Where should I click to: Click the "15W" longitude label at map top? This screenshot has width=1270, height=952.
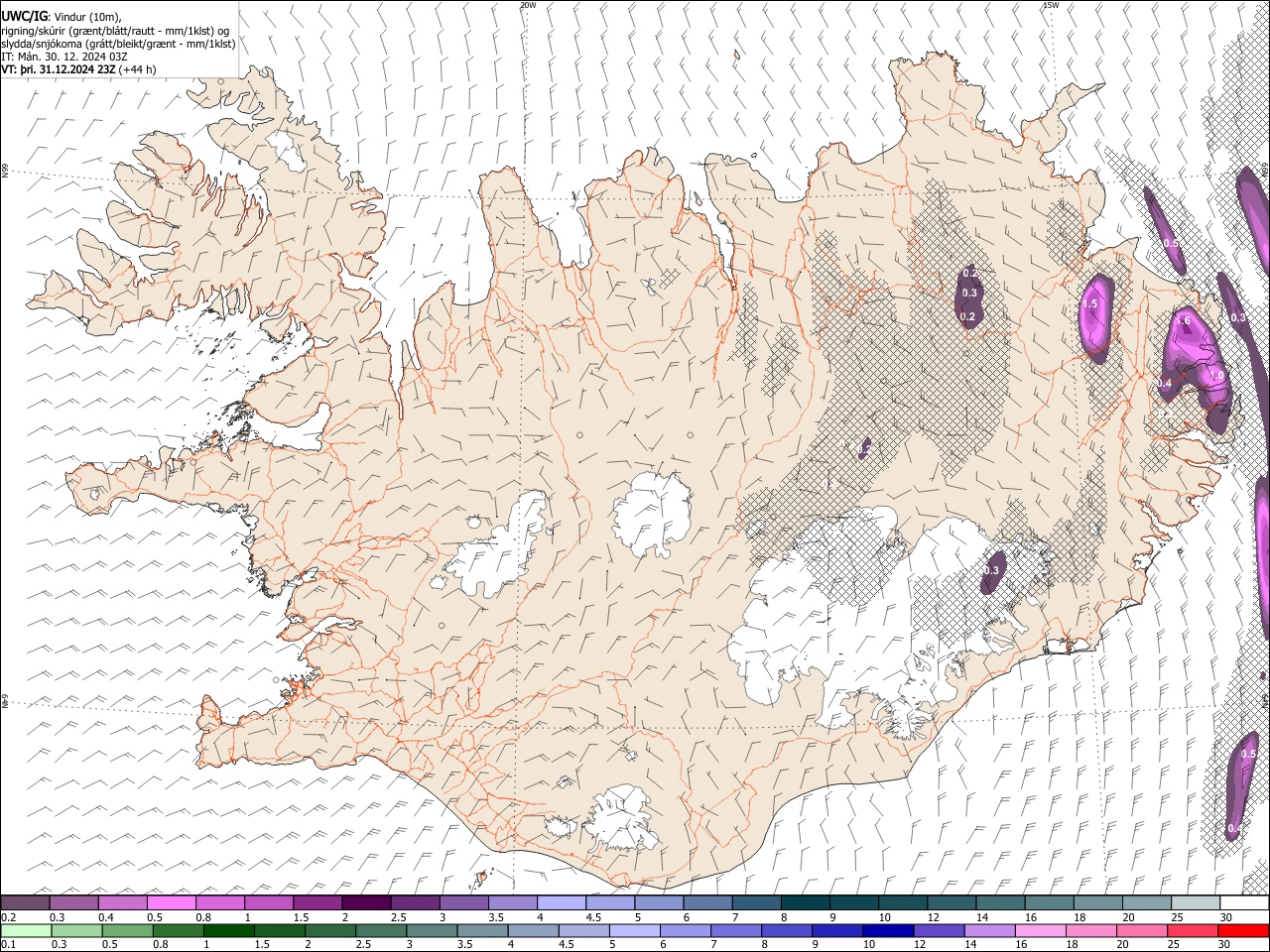pyautogui.click(x=1051, y=5)
